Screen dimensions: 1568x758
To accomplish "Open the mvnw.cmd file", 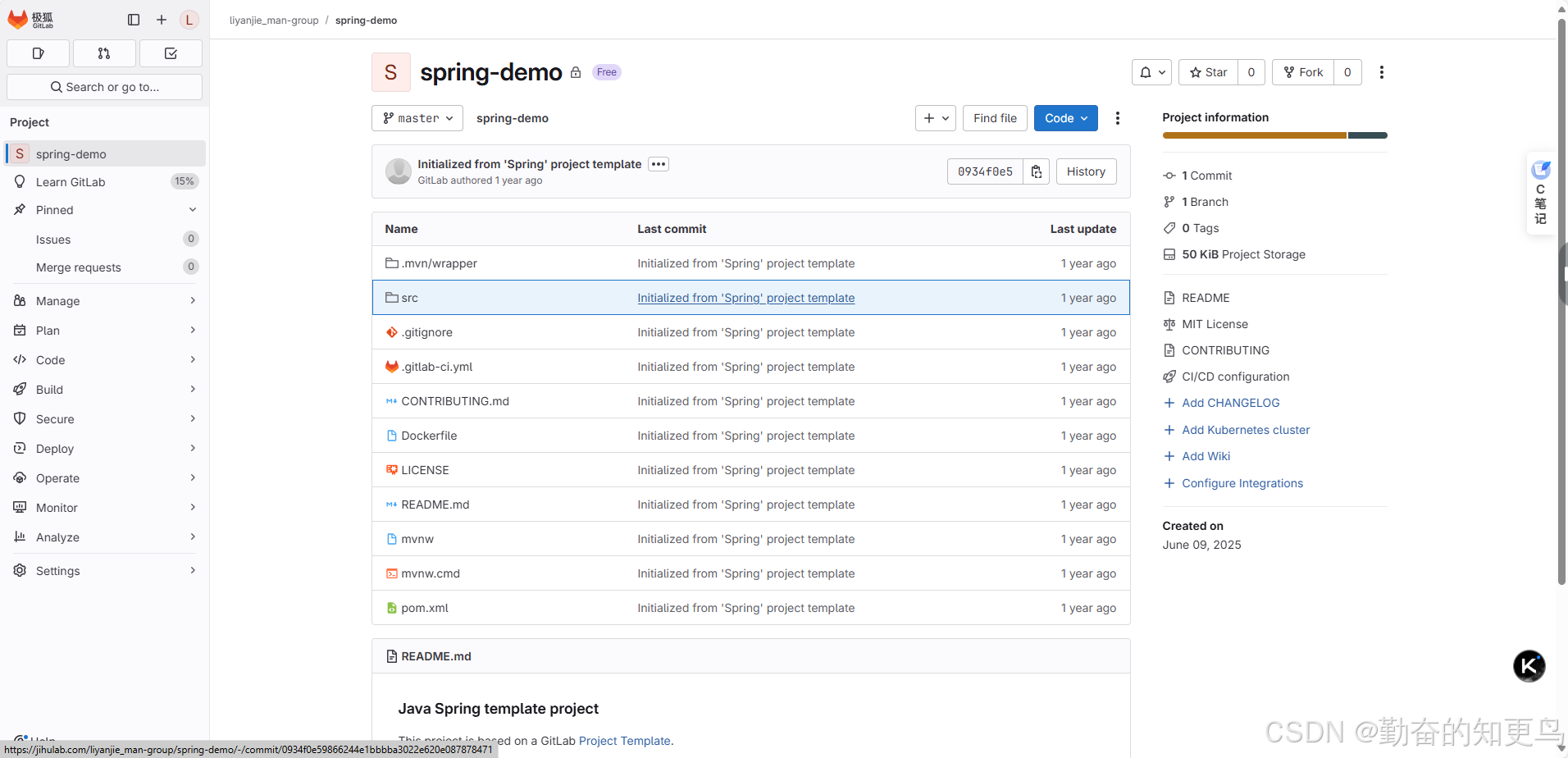I will pyautogui.click(x=431, y=573).
